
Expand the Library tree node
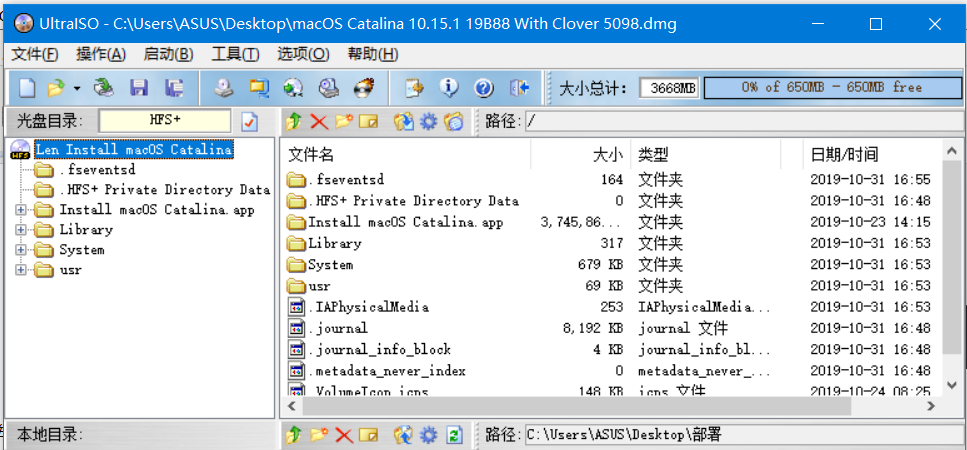coord(21,230)
